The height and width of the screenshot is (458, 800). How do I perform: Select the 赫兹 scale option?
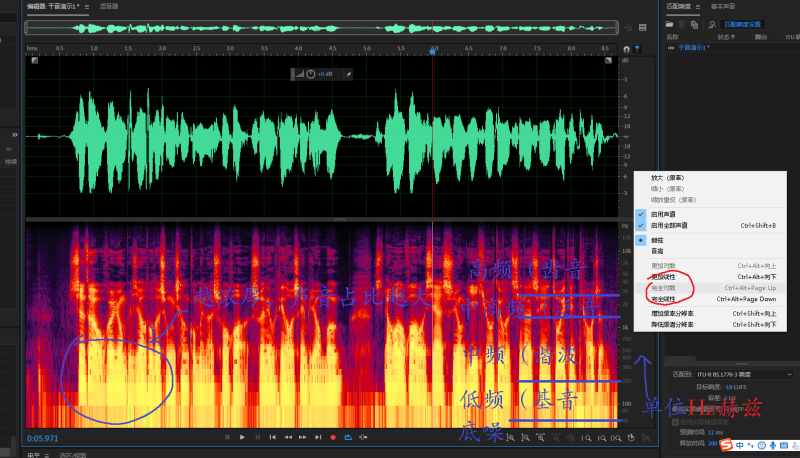tap(658, 240)
